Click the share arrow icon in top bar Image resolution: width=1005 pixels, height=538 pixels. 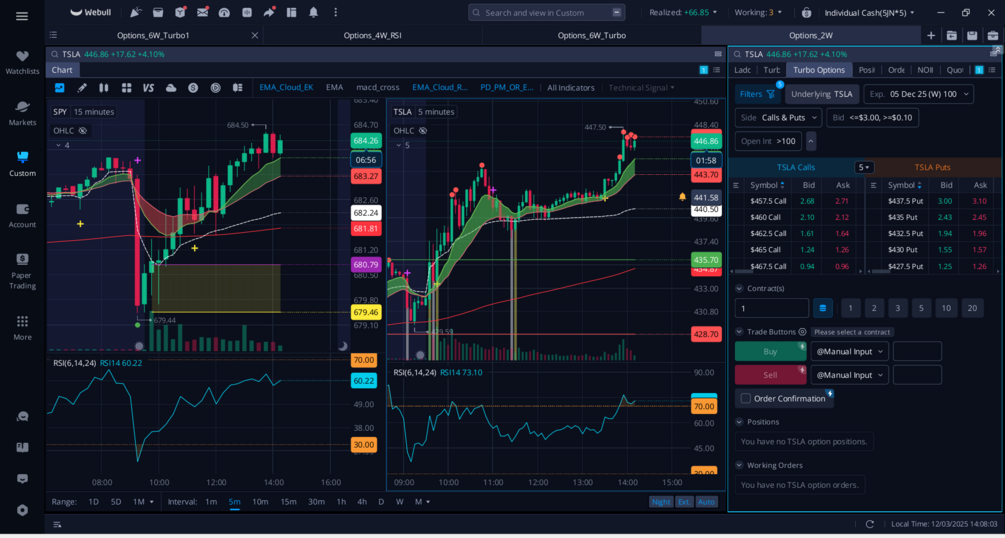click(x=269, y=12)
